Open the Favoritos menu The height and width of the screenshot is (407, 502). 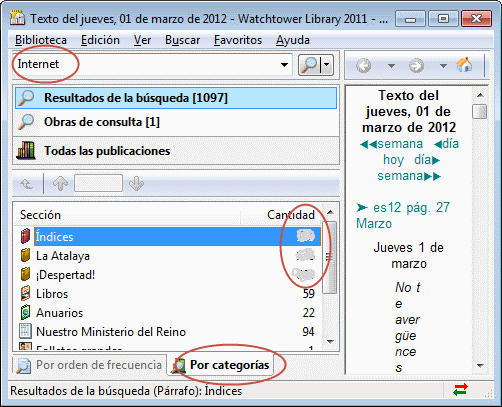(238, 40)
